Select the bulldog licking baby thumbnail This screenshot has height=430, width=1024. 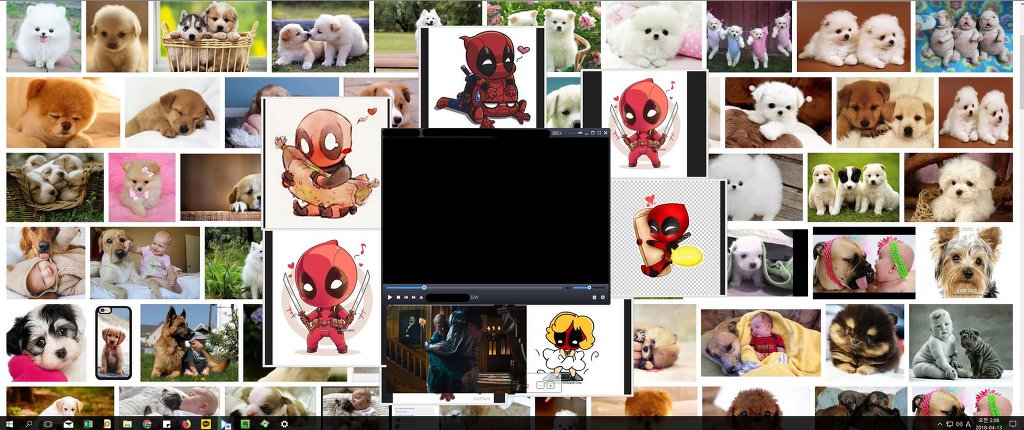click(864, 263)
